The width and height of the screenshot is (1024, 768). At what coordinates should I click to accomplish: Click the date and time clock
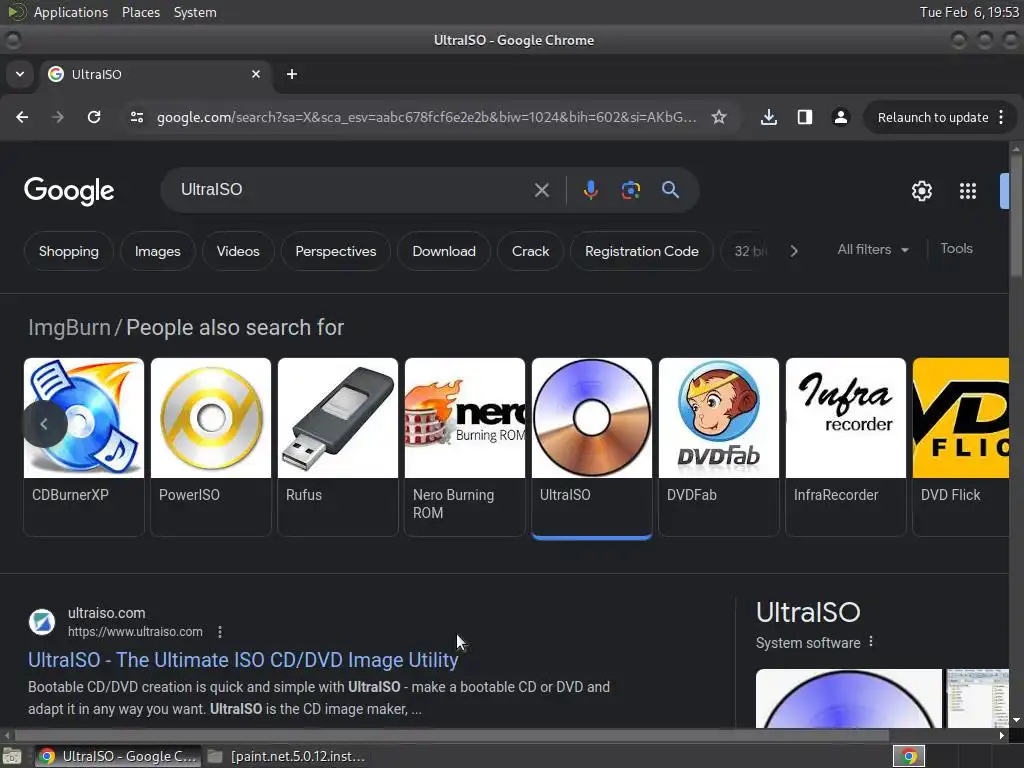[x=969, y=12]
